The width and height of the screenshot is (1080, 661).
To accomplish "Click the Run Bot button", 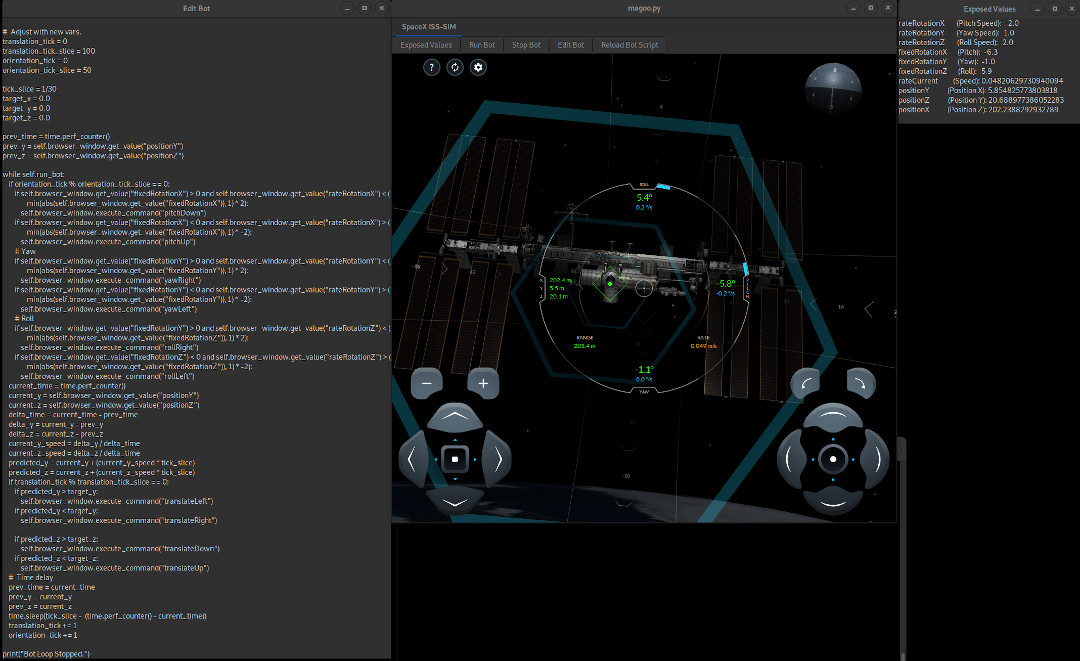I will [x=482, y=45].
